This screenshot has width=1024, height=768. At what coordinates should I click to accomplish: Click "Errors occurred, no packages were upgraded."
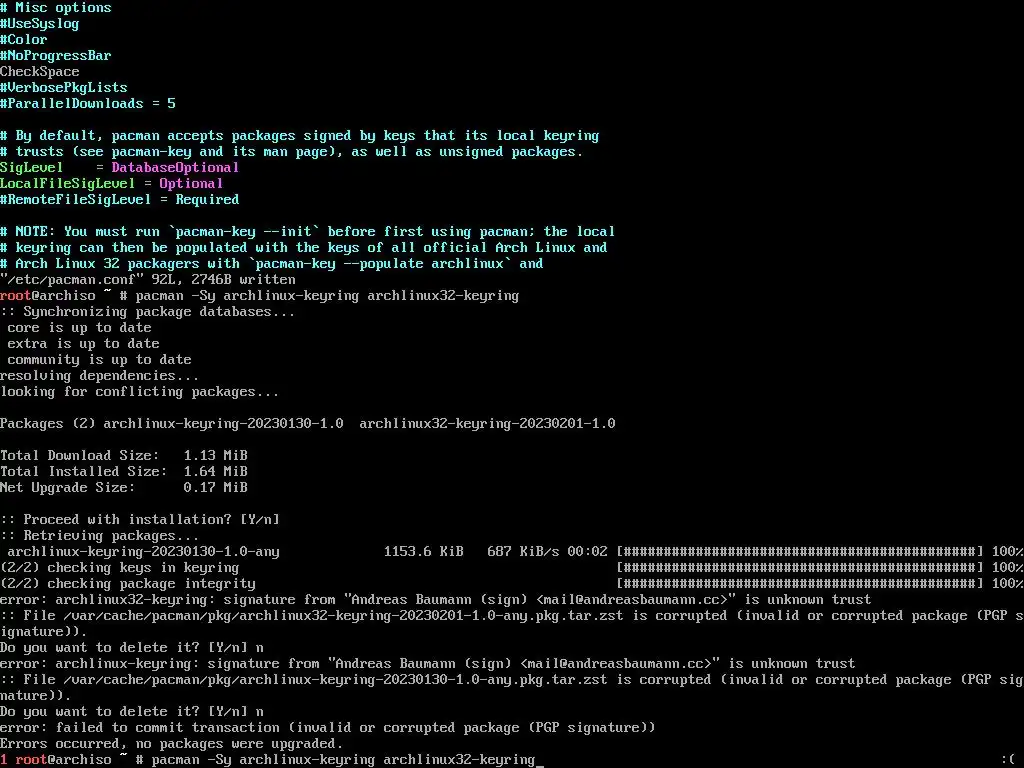pyautogui.click(x=171, y=744)
